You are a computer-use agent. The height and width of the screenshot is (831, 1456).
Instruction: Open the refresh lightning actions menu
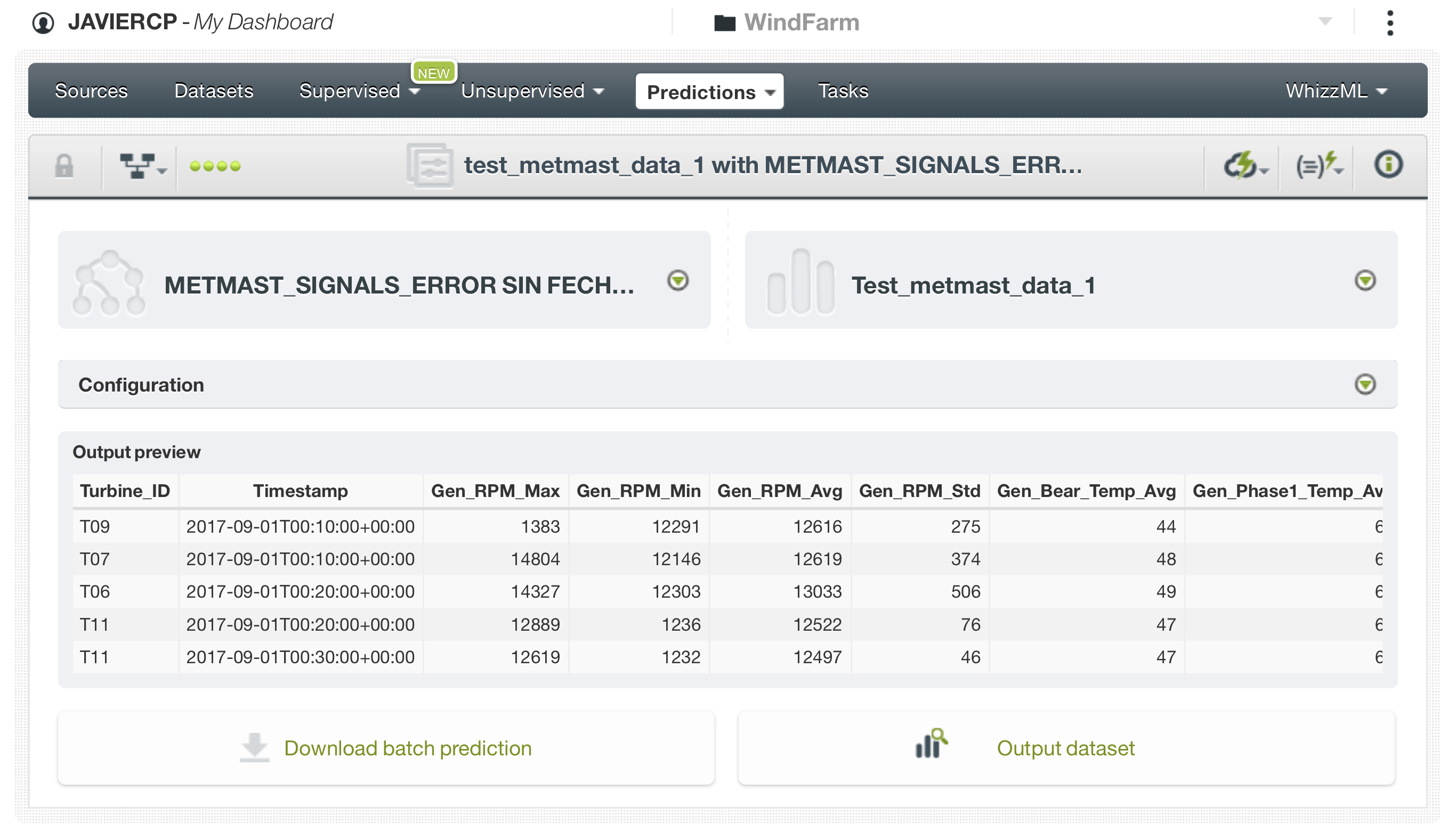click(1243, 166)
